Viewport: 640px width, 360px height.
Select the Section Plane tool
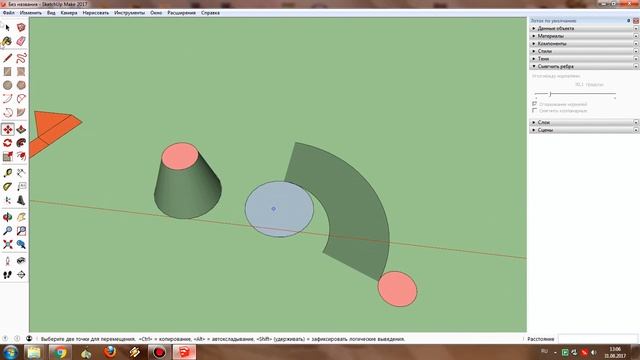click(x=21, y=275)
